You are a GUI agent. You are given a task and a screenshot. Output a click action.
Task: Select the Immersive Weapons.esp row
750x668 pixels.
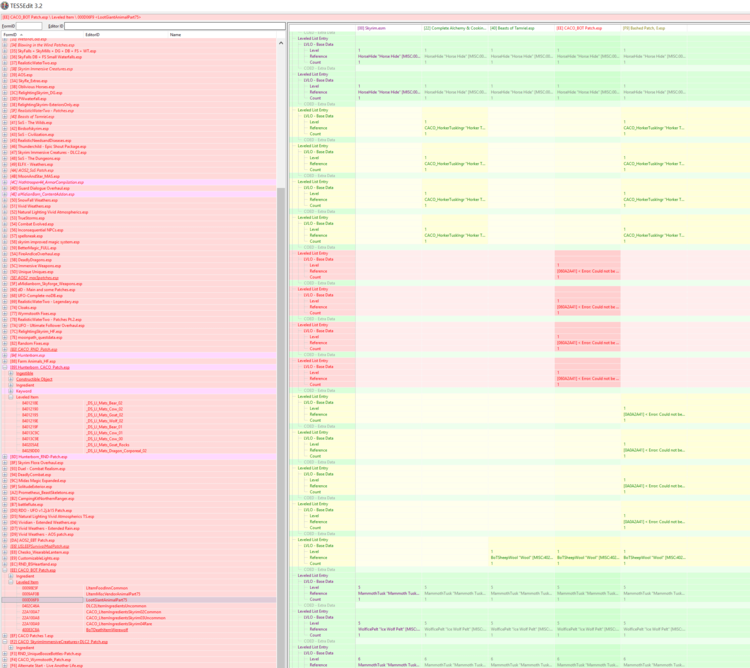point(139,266)
